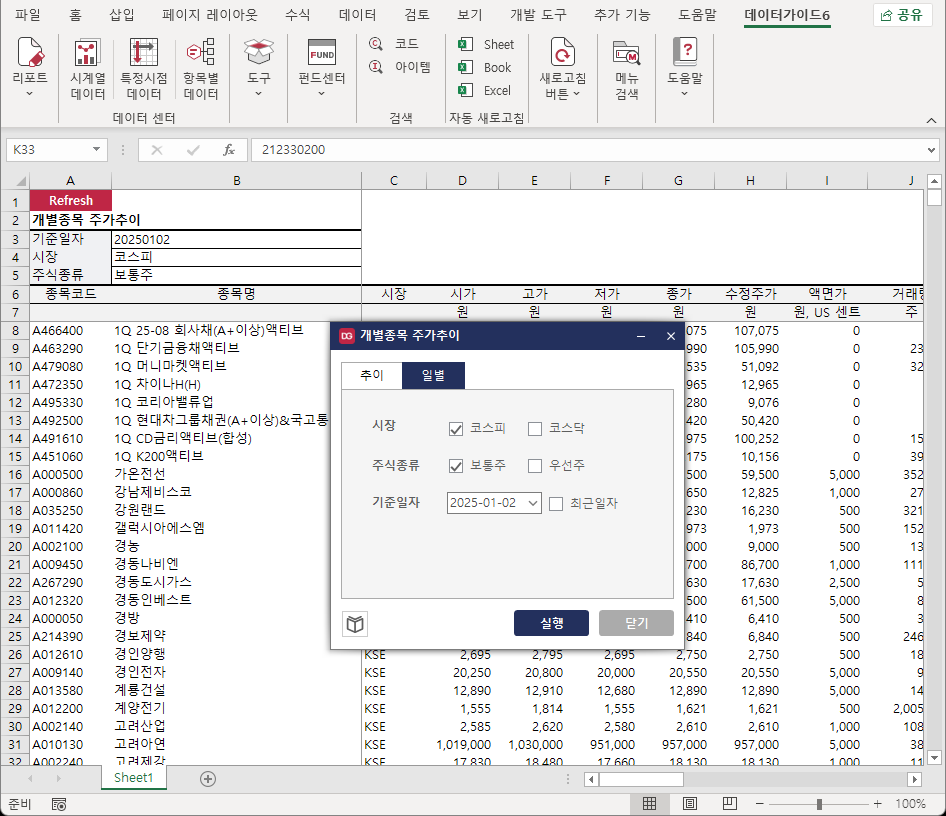Expand the 새로고침 버튼 dropdown
This screenshot has height=816, width=946.
click(x=562, y=94)
